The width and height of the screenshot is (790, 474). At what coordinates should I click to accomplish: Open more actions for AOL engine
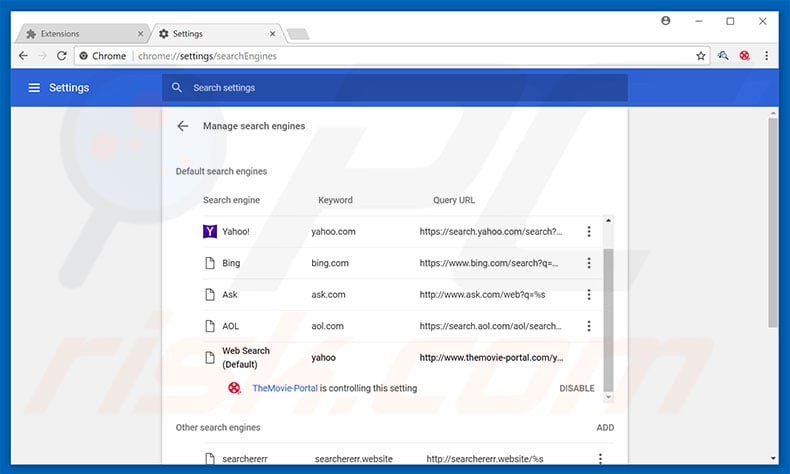click(x=588, y=326)
